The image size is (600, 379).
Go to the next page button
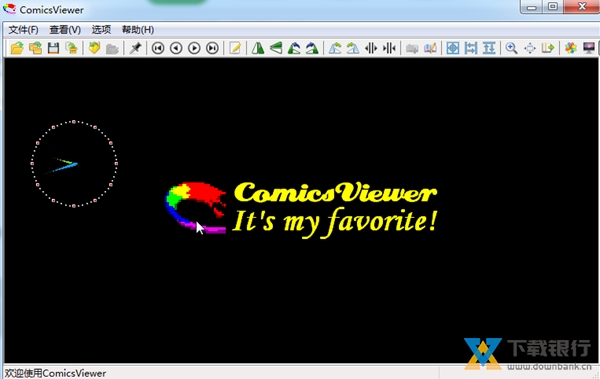(194, 48)
